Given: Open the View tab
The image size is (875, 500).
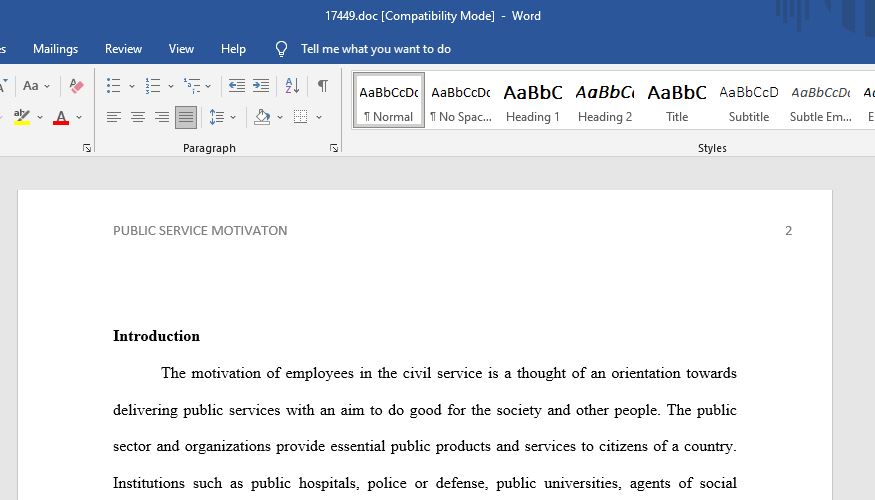Looking at the screenshot, I should pos(181,49).
